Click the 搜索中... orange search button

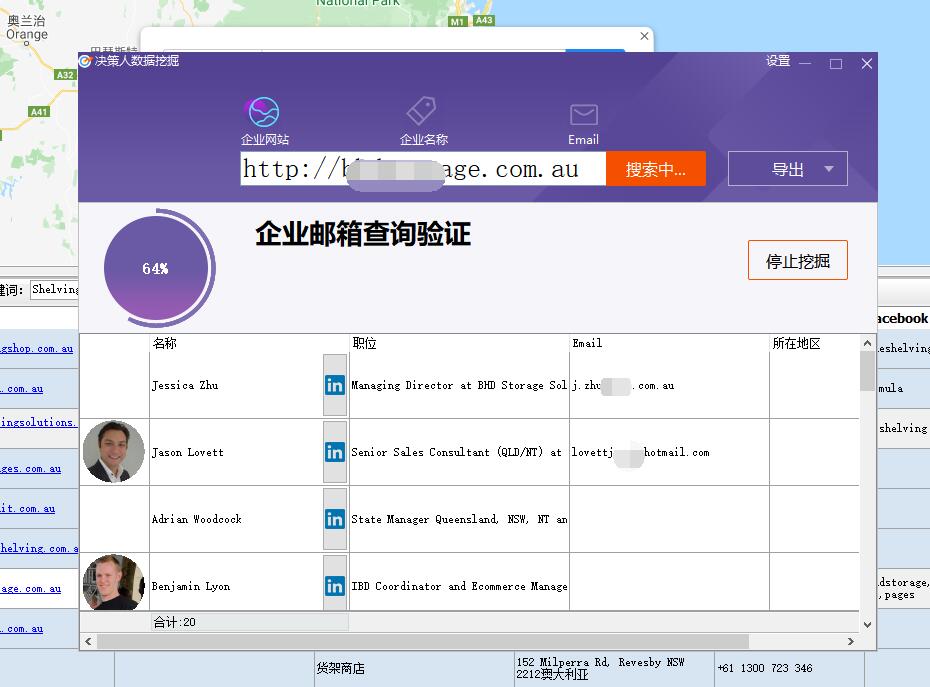(x=655, y=169)
